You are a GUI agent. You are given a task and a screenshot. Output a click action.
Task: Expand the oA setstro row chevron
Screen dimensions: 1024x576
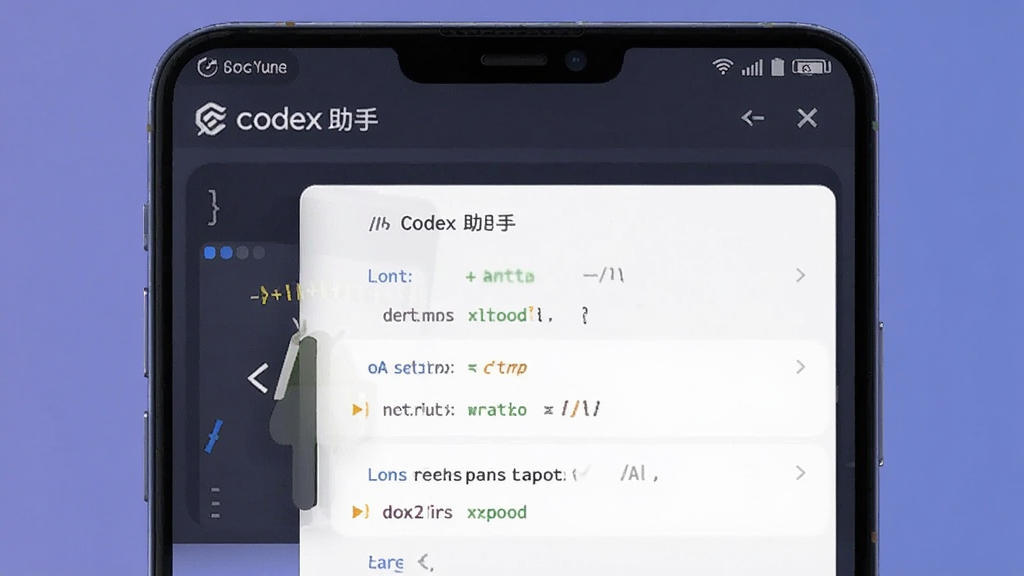pos(800,367)
